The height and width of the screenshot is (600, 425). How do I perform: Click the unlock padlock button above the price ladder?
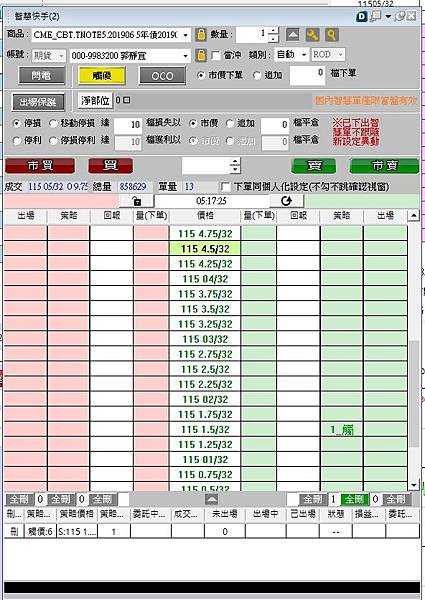tap(137, 201)
